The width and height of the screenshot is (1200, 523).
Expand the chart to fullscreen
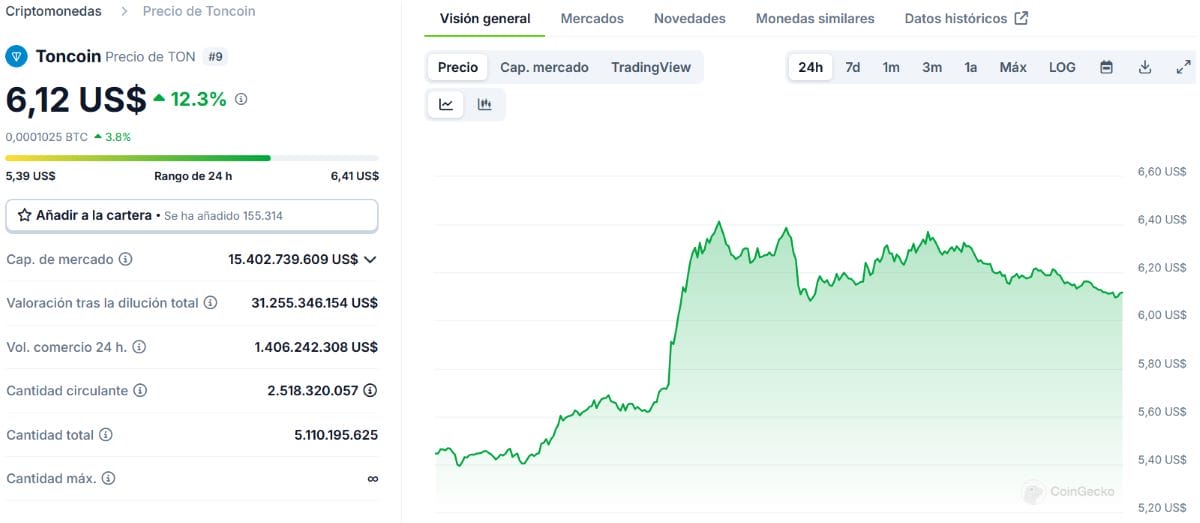(1183, 68)
